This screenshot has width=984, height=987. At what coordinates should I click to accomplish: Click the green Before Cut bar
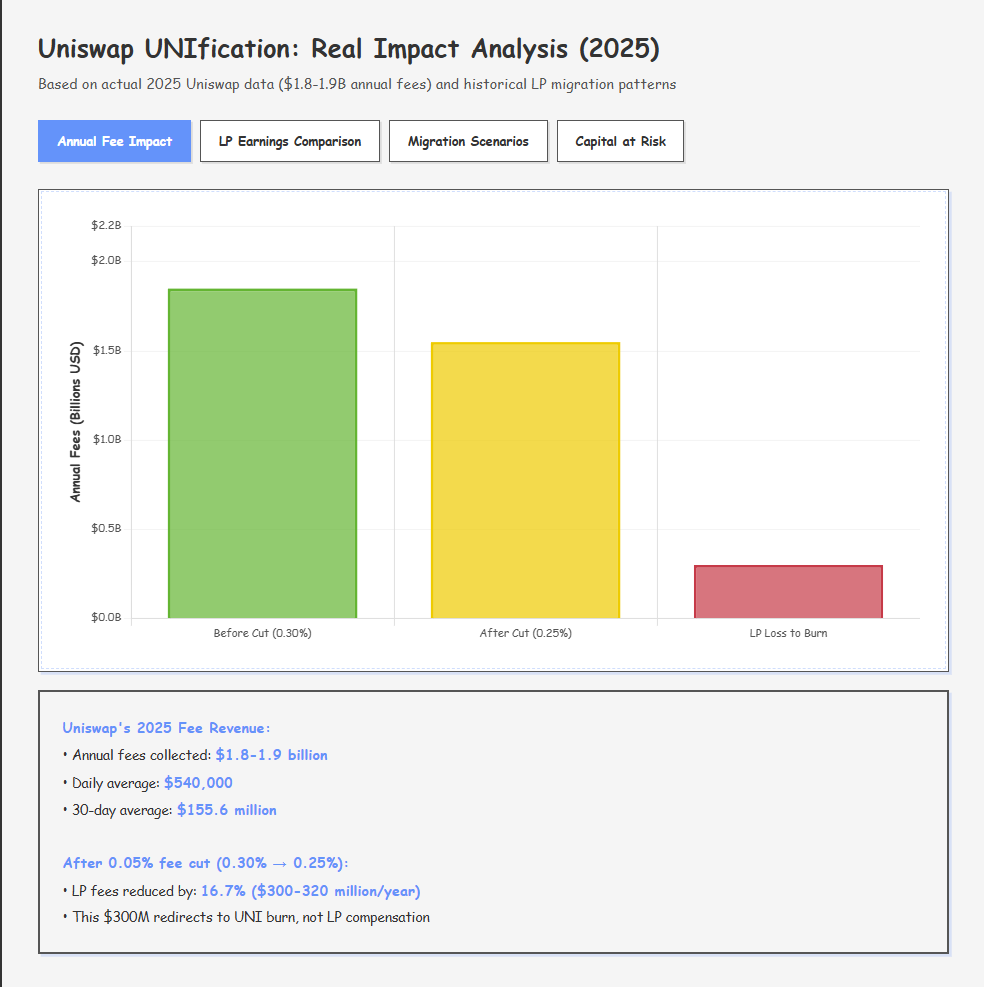tap(263, 453)
